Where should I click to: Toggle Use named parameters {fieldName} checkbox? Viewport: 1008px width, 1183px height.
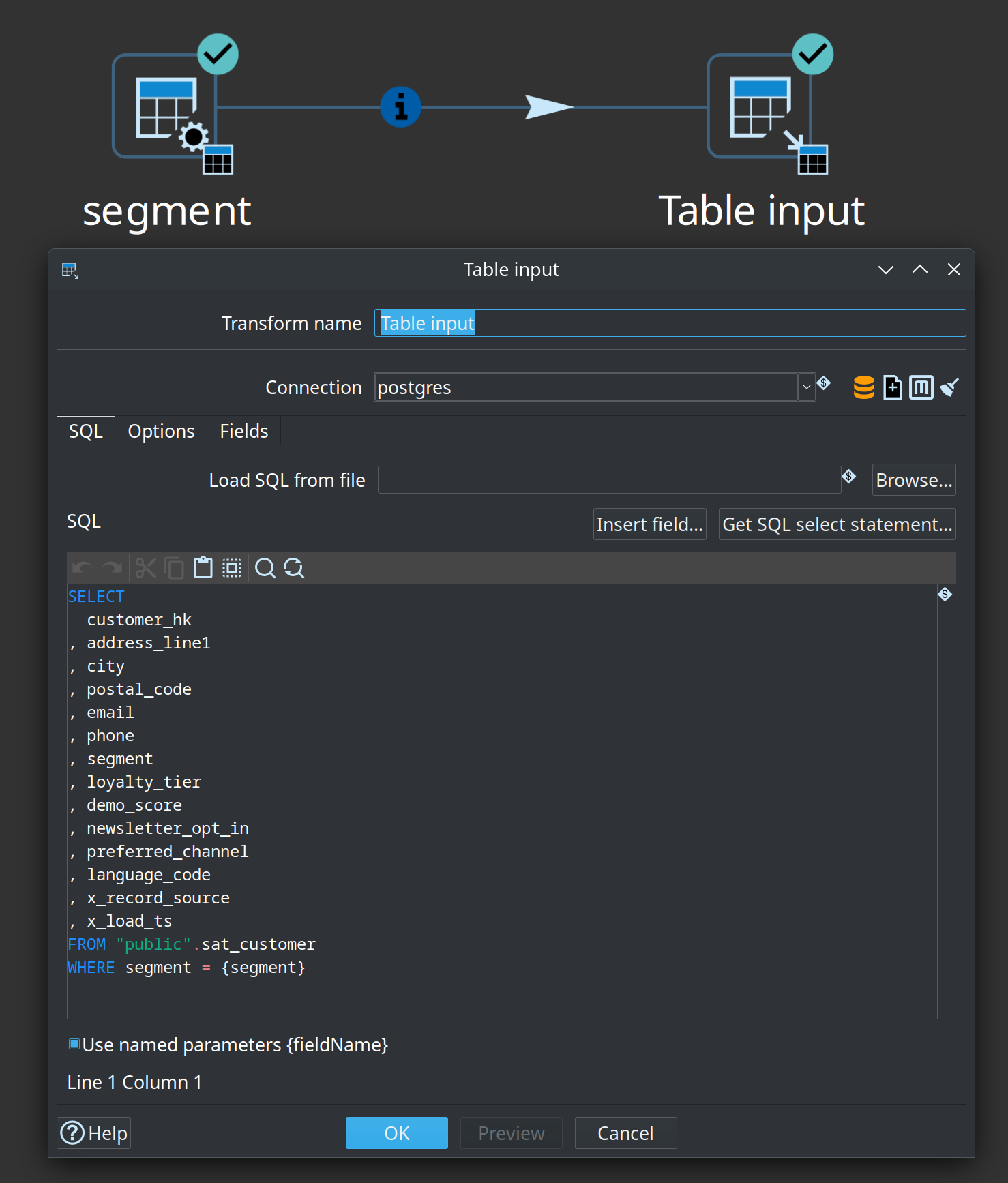pos(74,1044)
